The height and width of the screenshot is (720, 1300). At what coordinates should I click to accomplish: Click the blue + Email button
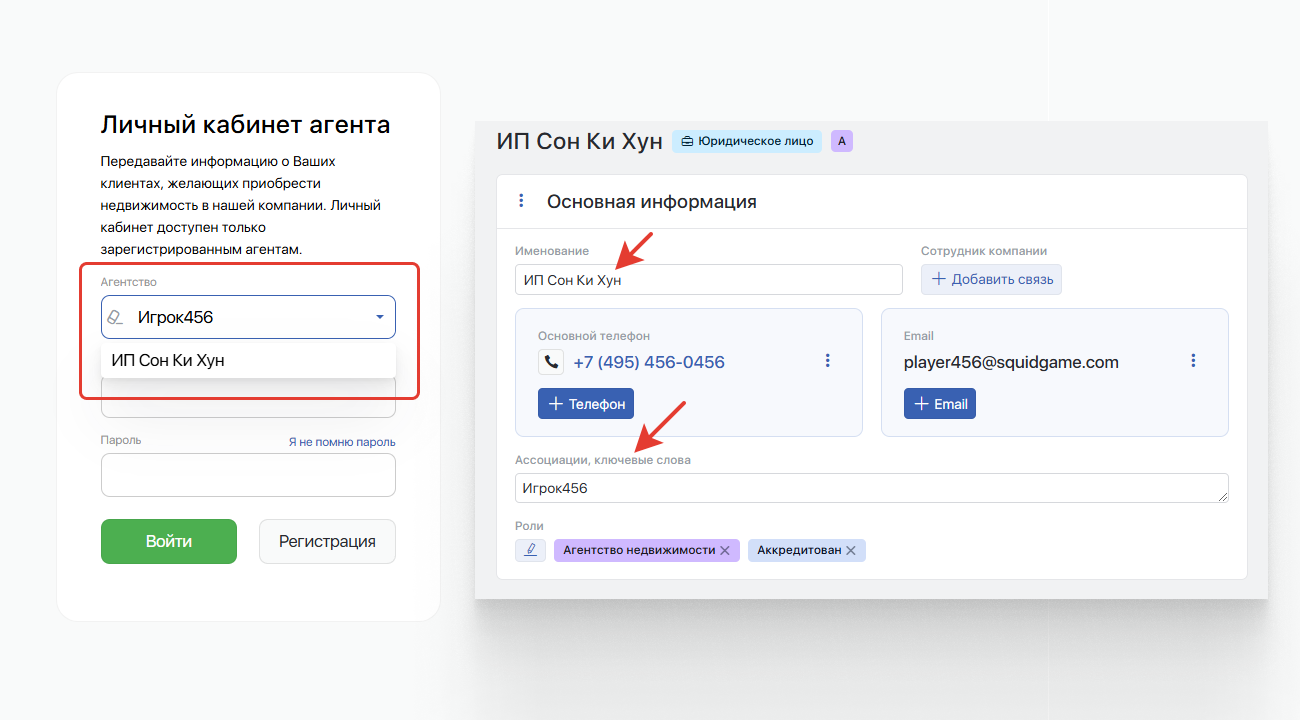pyautogui.click(x=939, y=404)
